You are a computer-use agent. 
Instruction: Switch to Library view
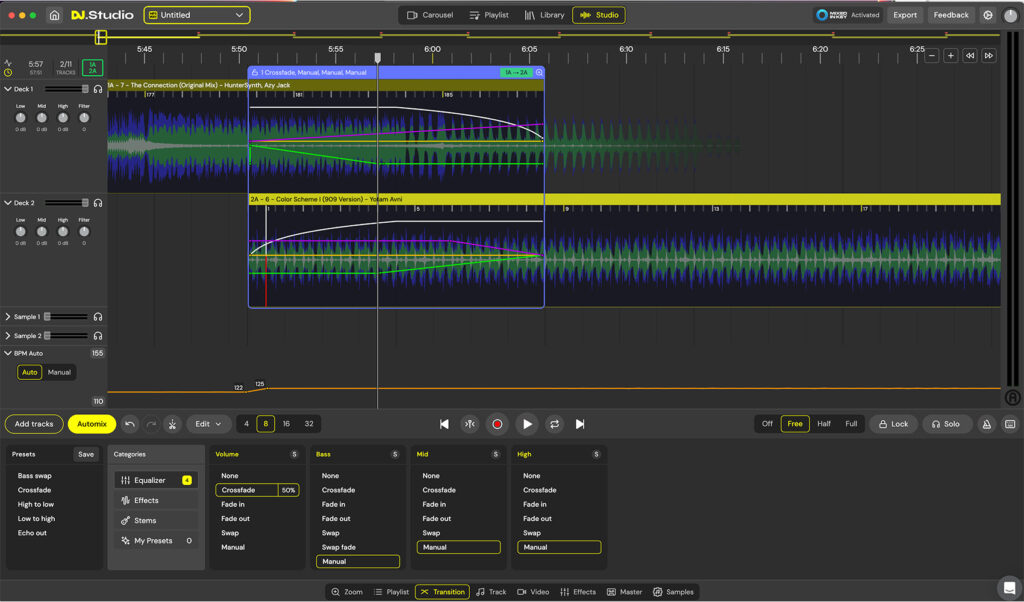pos(544,14)
